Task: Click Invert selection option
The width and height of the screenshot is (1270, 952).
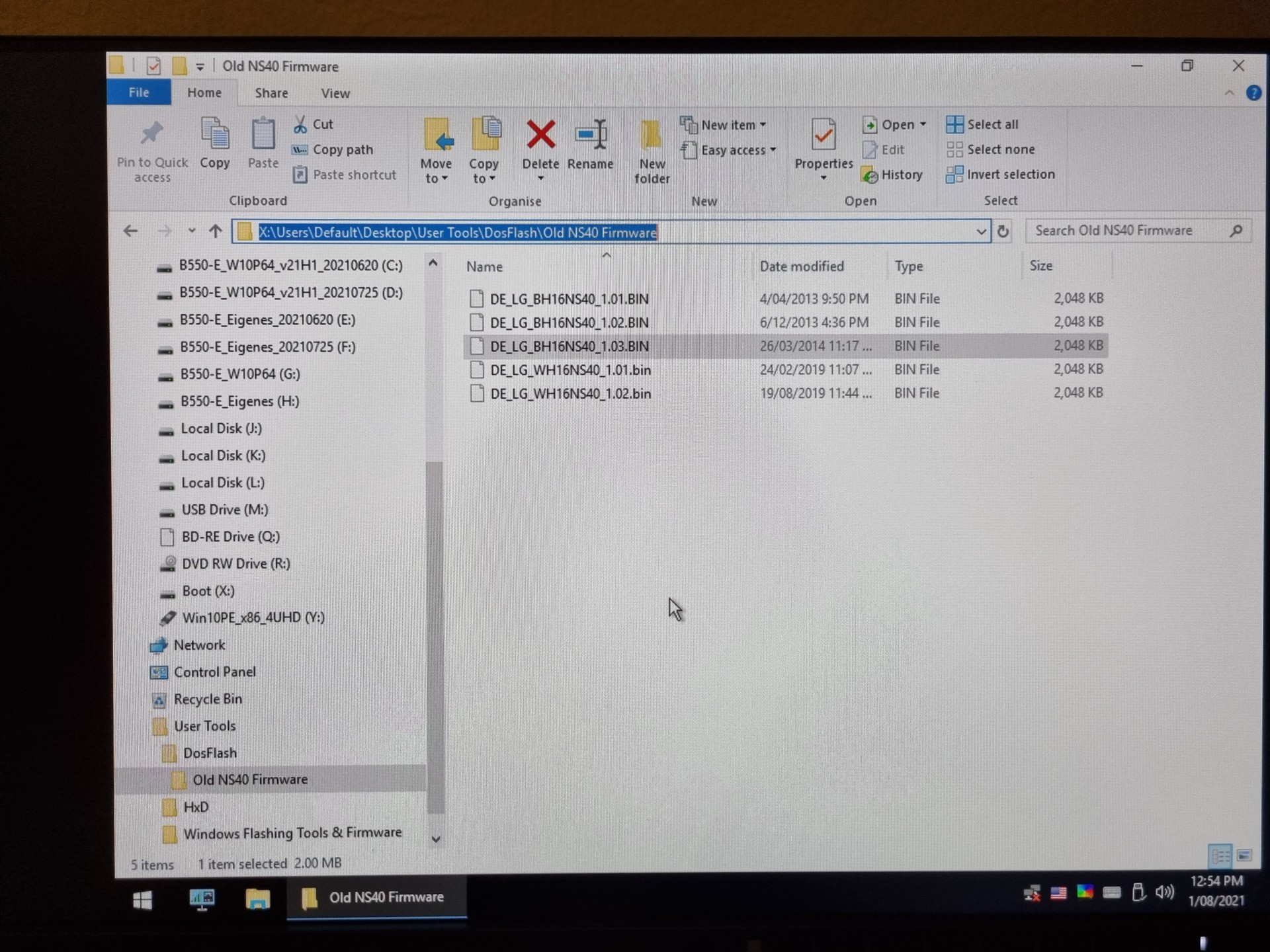Action: (x=1001, y=175)
